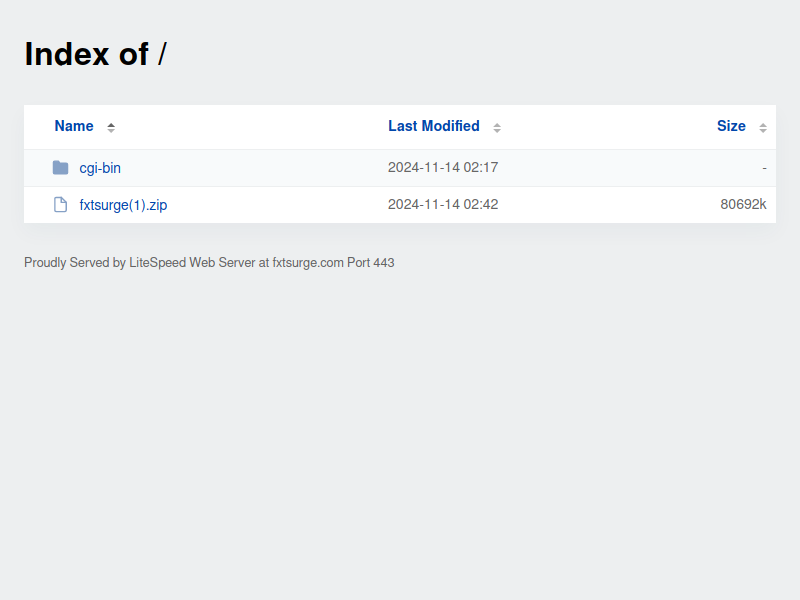Image resolution: width=800 pixels, height=600 pixels.
Task: Click the 2024-11-14 02:17 date cell
Action: tap(443, 168)
